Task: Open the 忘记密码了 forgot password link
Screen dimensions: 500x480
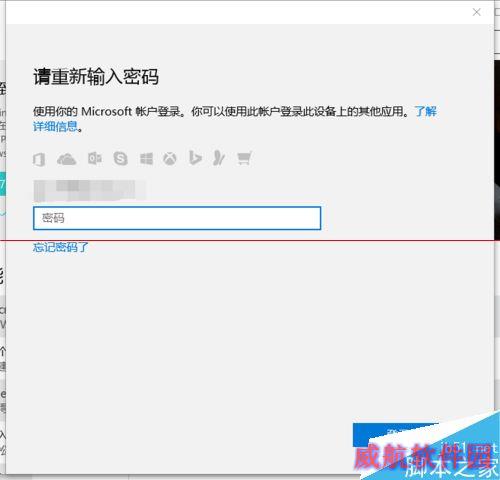Action: (x=61, y=247)
